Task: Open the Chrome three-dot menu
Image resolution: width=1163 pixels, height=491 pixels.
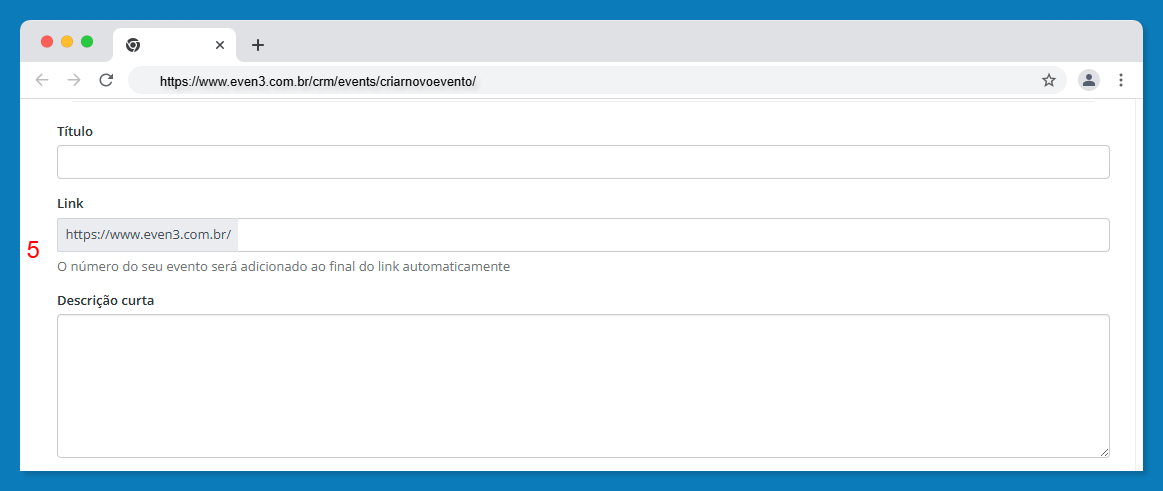Action: (1121, 80)
